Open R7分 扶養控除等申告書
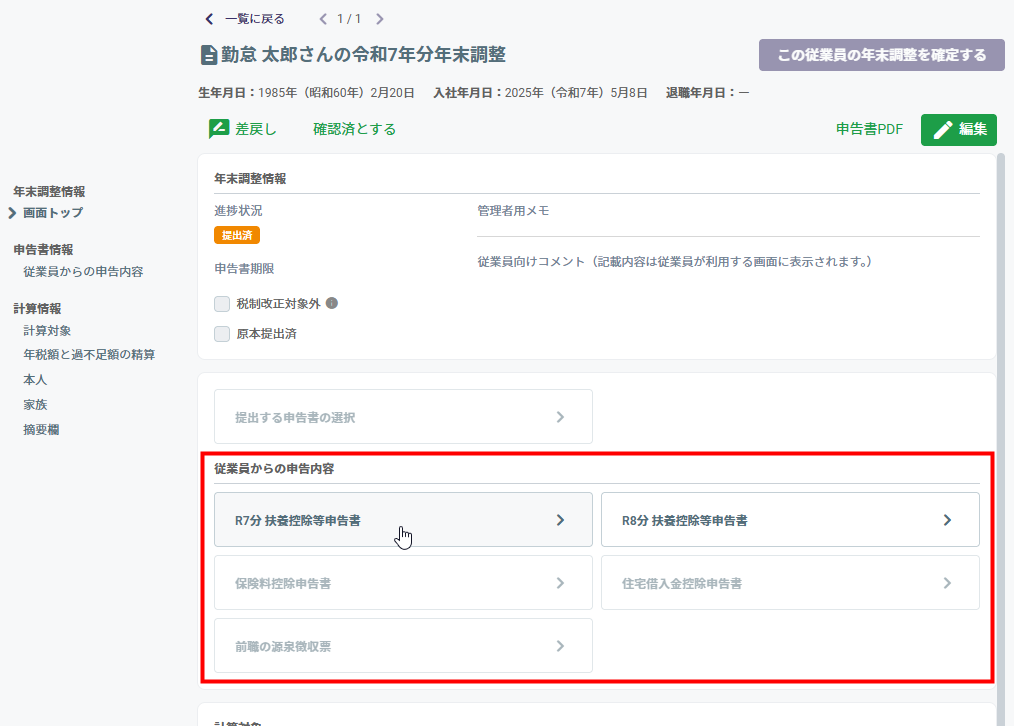The image size is (1014, 726). (x=404, y=520)
